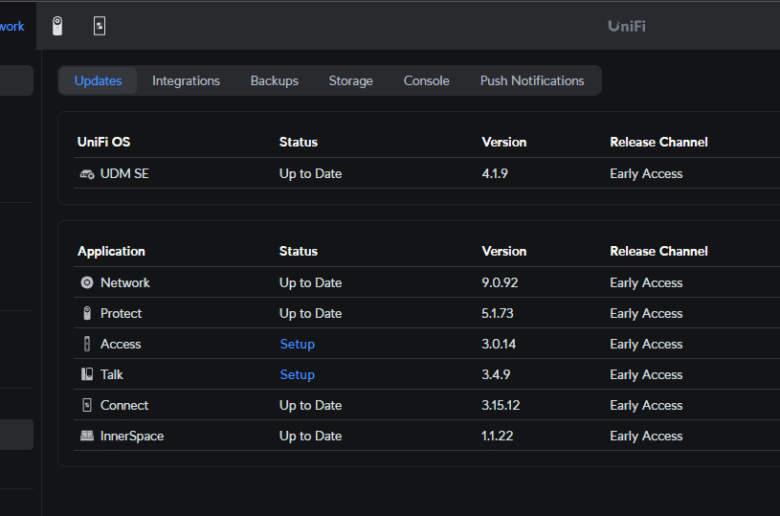Click Up to Date status for UDM SE
780x516 pixels.
pos(310,174)
